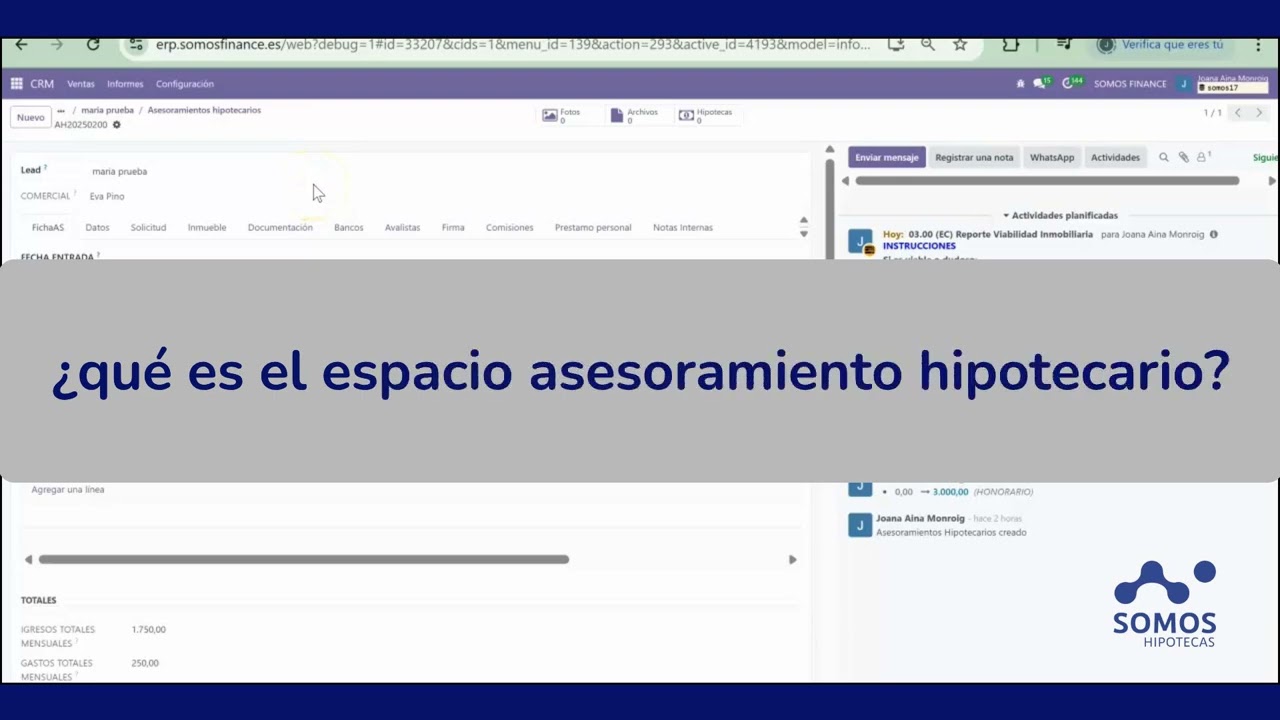Click the tabs scroll up arrow
The image size is (1280, 720).
tap(803, 220)
